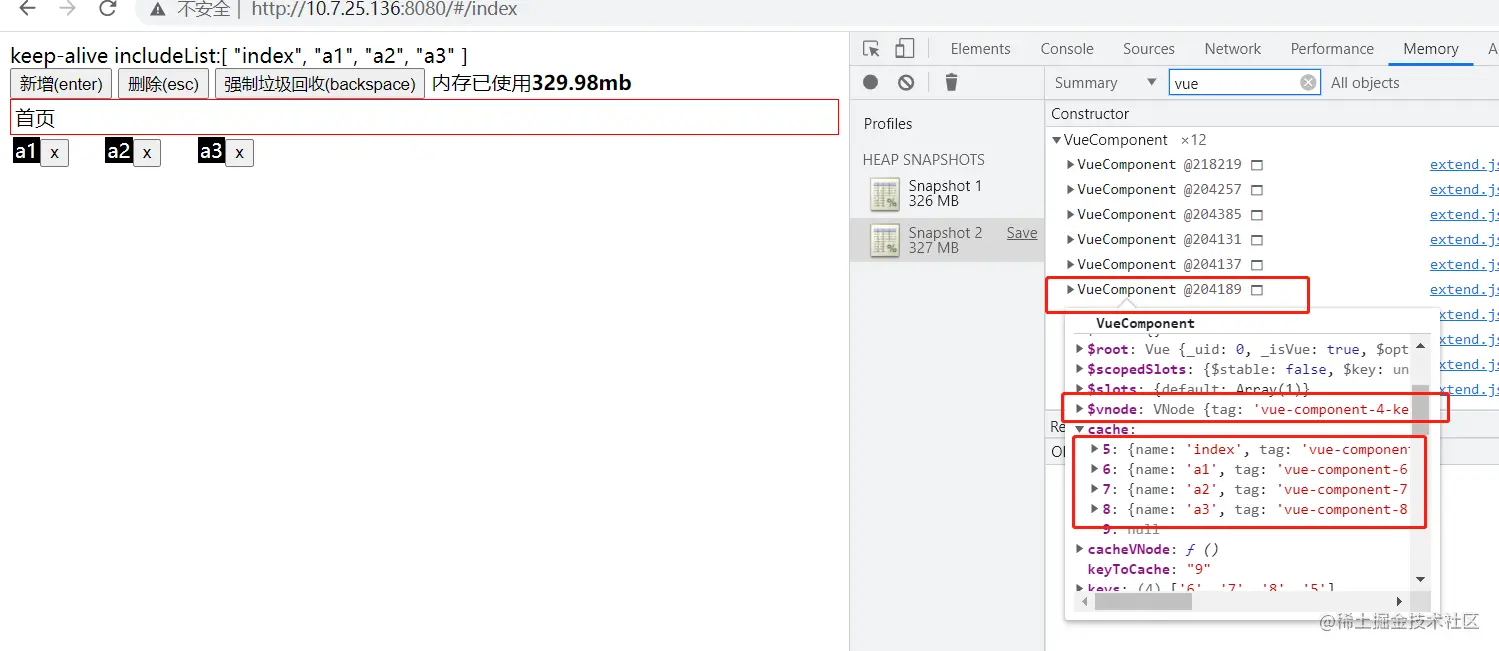Expand the cacheVNode function property

1079,549
